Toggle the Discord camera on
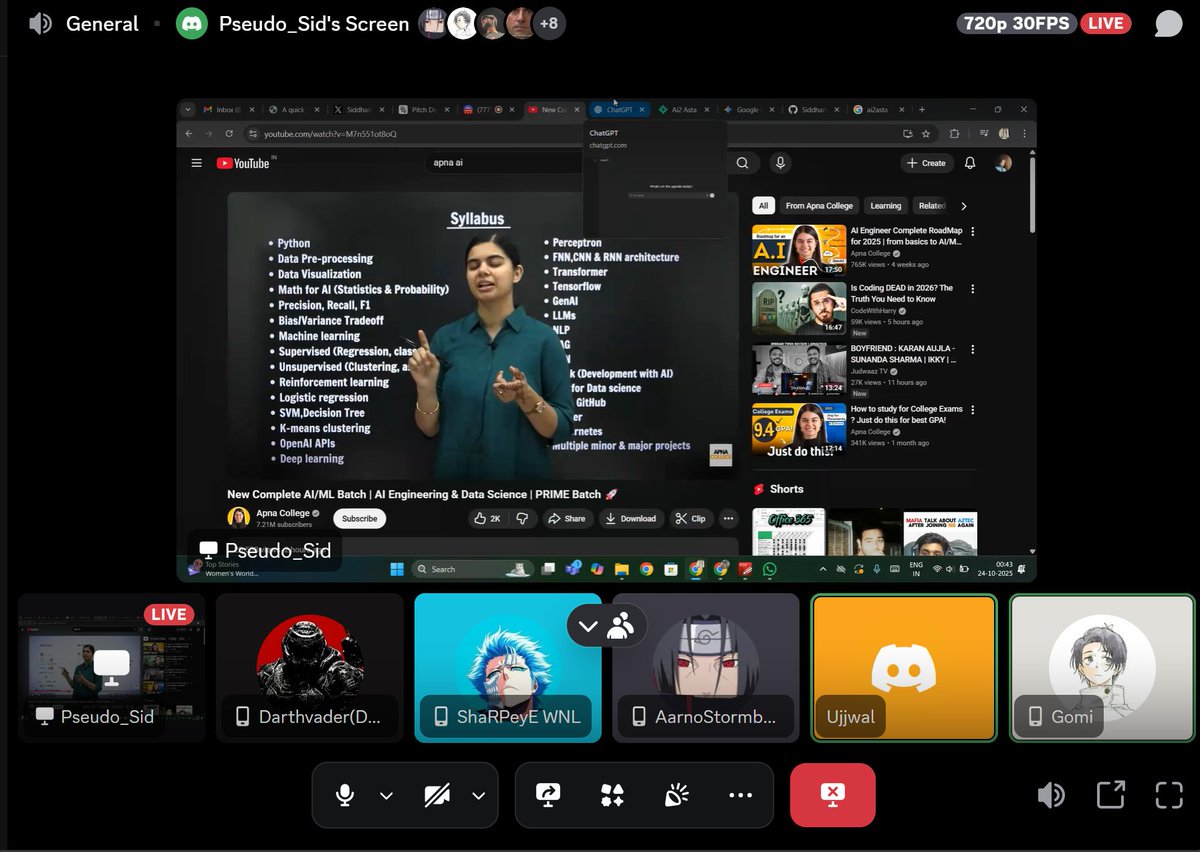The height and width of the screenshot is (852, 1200). (x=436, y=795)
